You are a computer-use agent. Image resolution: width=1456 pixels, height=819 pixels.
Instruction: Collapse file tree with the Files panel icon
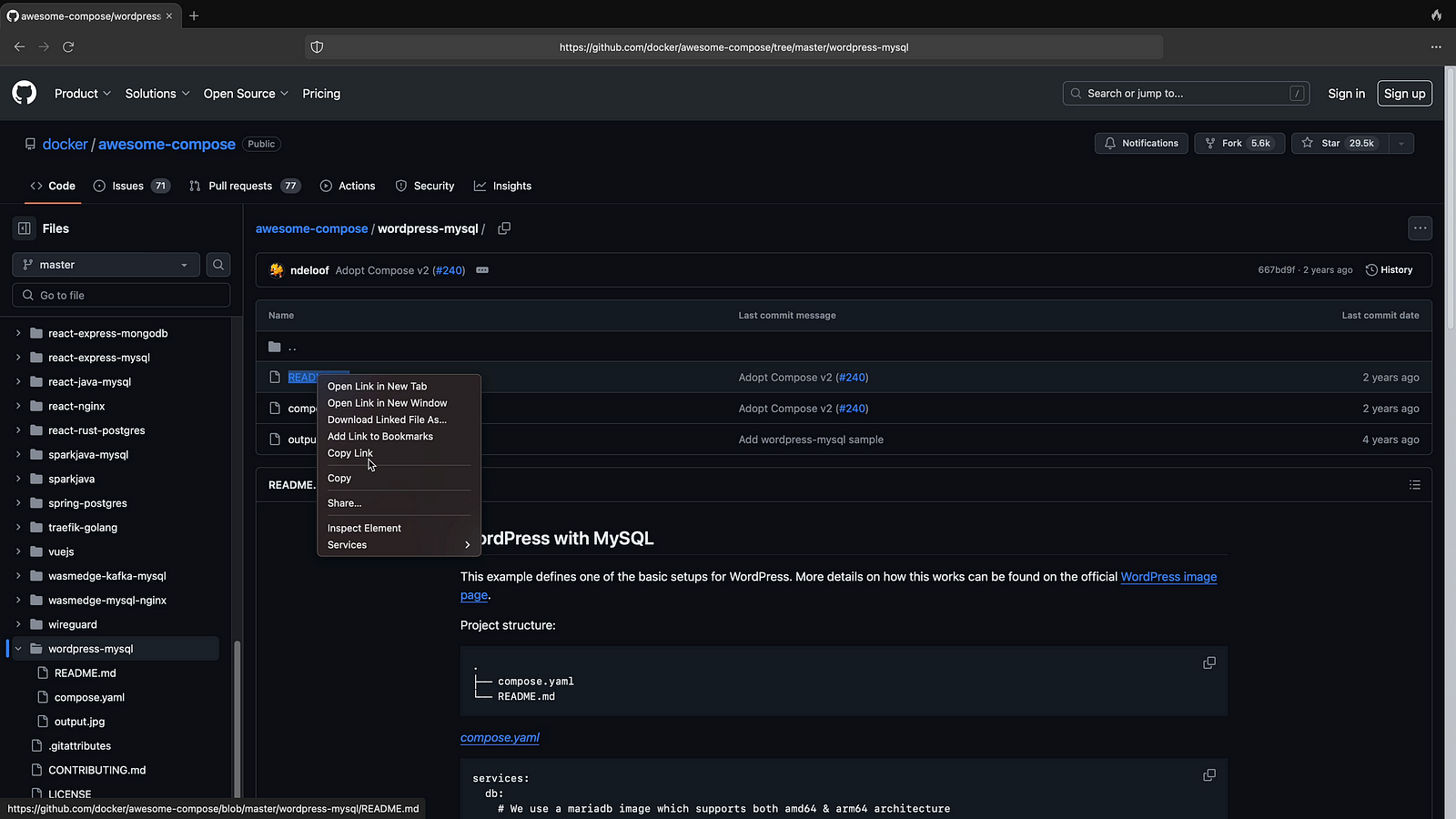coord(25,228)
